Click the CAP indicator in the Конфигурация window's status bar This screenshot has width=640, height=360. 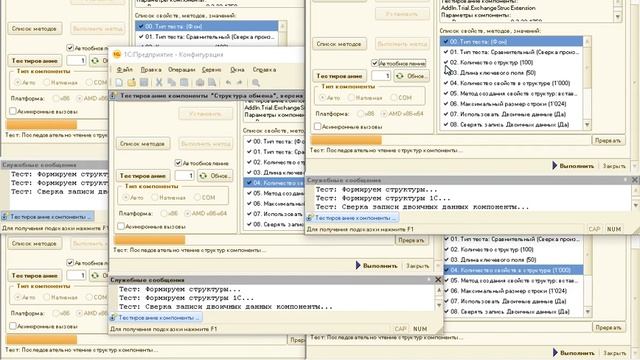coord(400,329)
